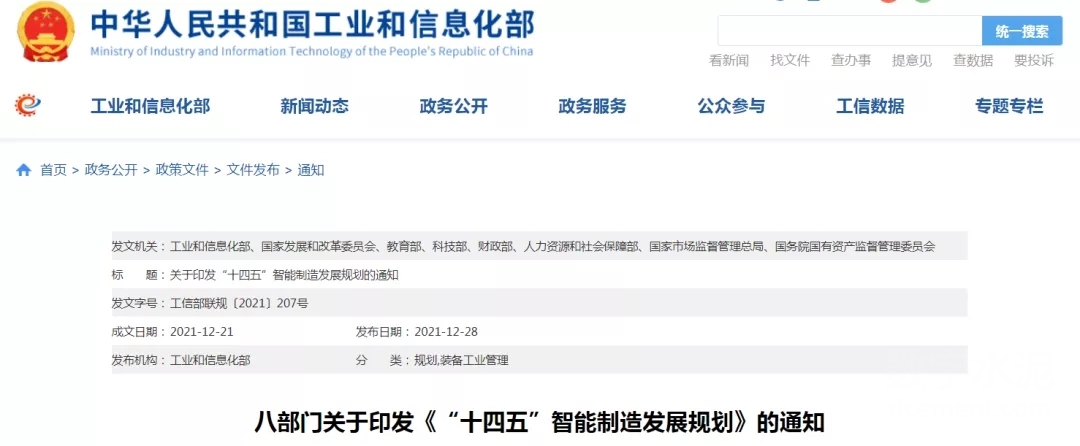1080x446 pixels.
Task: Click the 发布日期 value 2021-12-28
Action: (x=446, y=332)
